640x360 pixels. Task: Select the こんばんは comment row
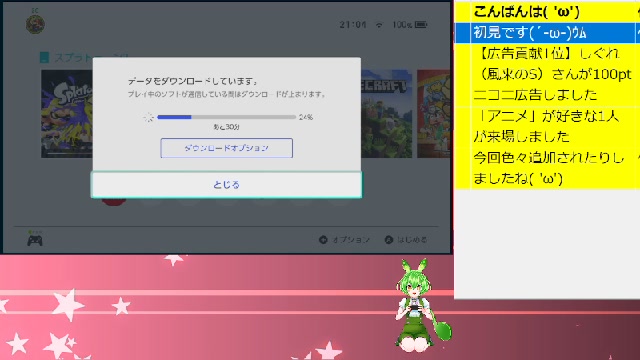click(x=547, y=11)
